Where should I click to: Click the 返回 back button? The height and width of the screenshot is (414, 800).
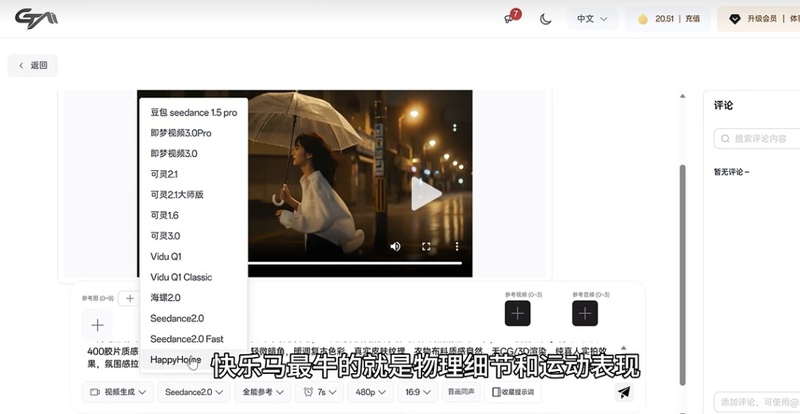pos(32,65)
